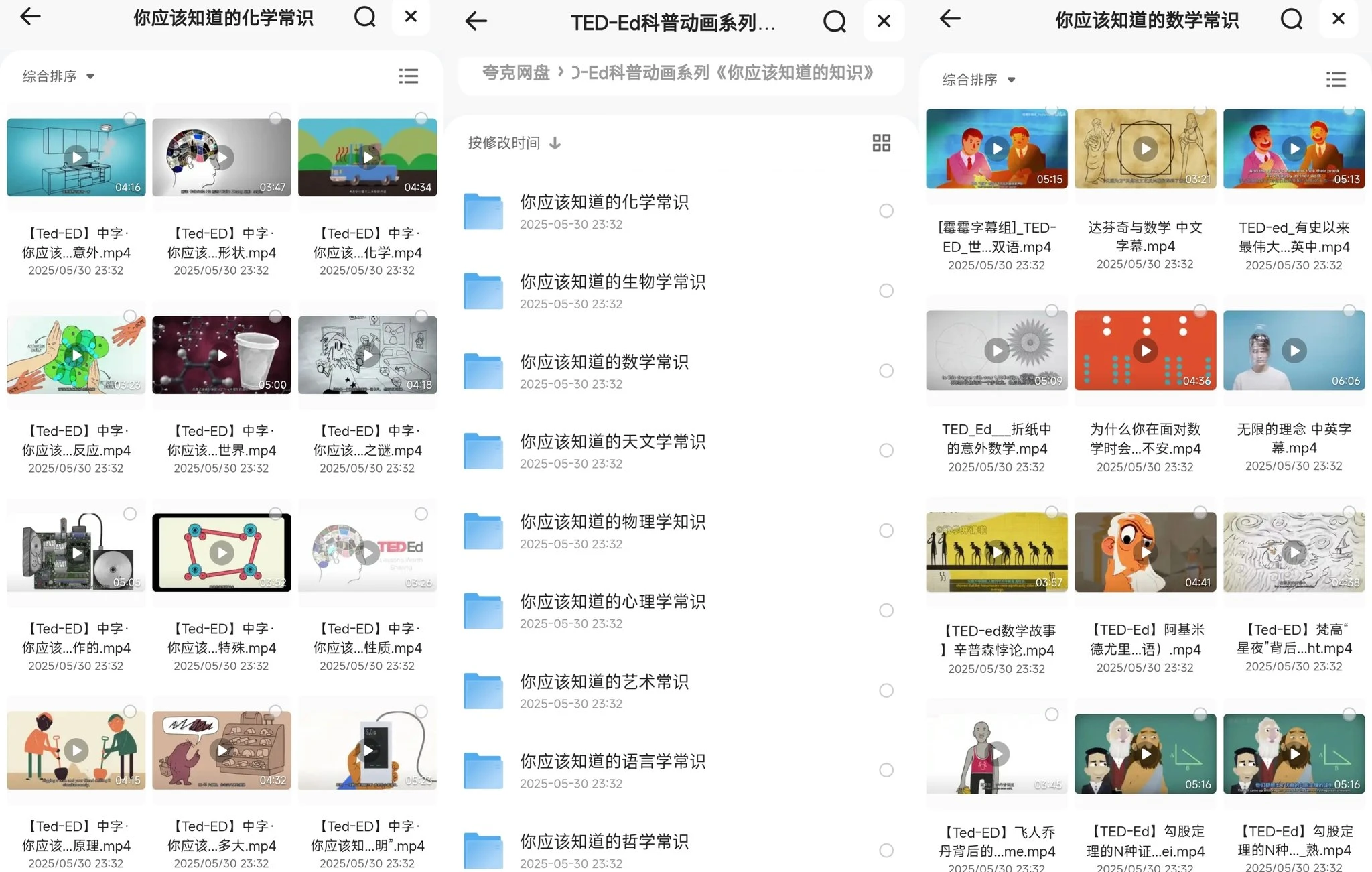Open the 你应该知道的艺术常识 folder icon
The width and height of the screenshot is (1372, 872).
(483, 690)
